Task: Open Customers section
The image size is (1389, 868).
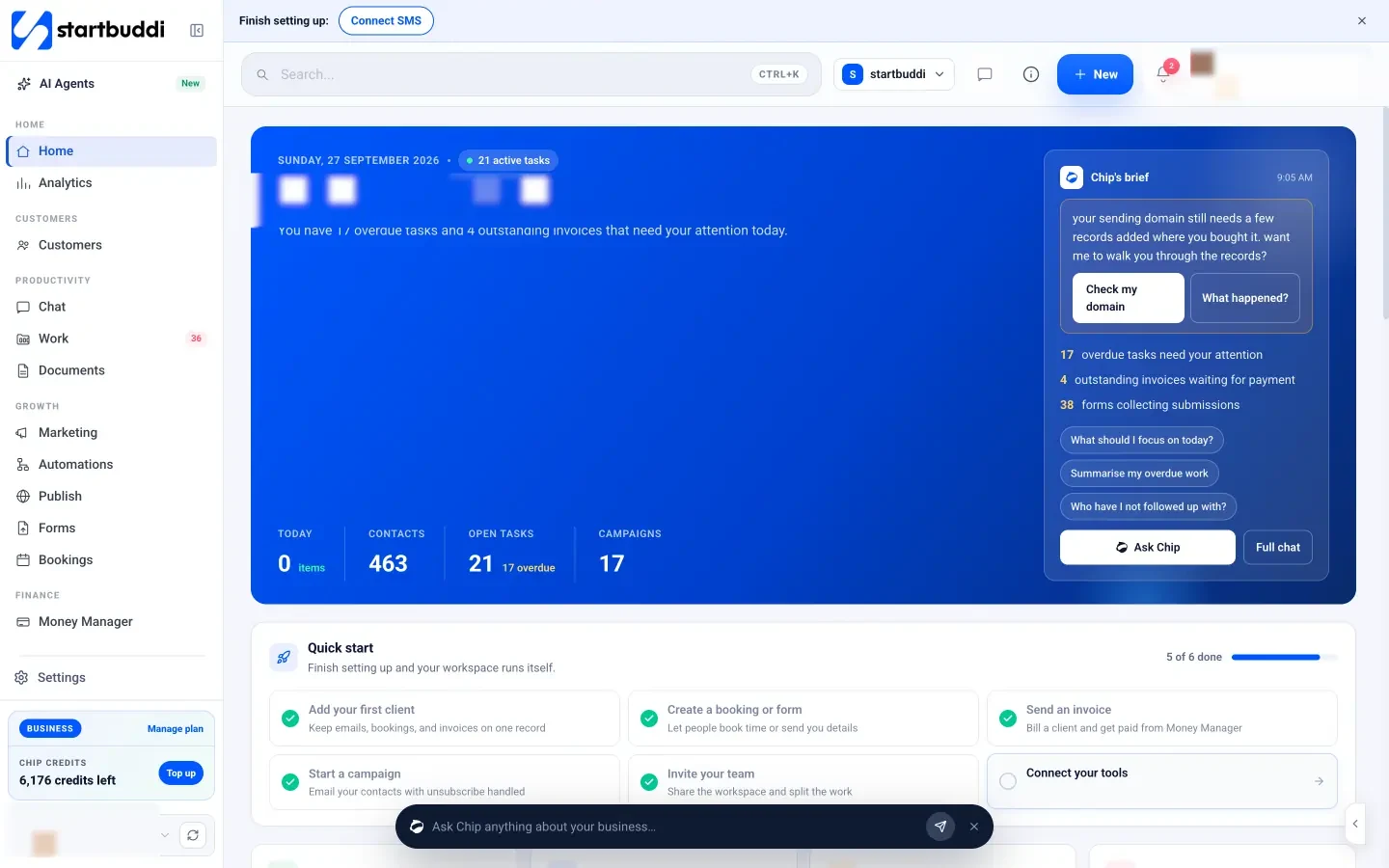Action: point(111,245)
